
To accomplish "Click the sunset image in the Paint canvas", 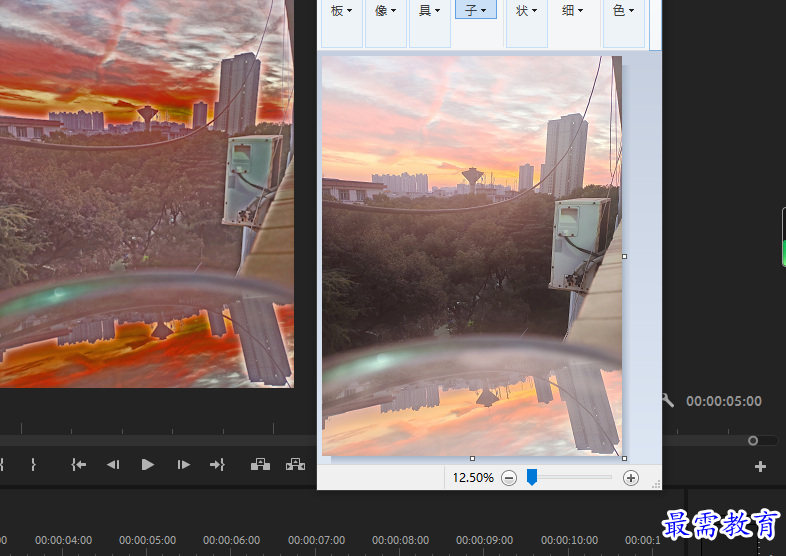I will pos(472,256).
